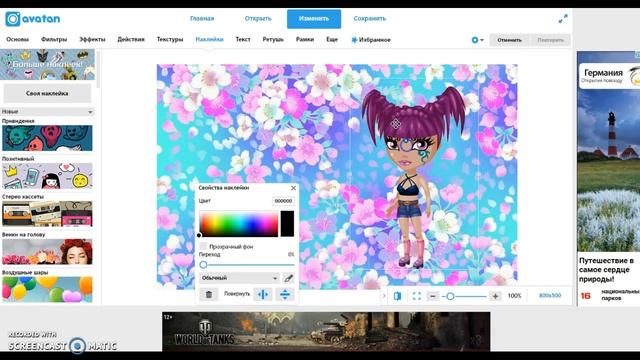The width and height of the screenshot is (640, 360).
Task: Switch to the Открыть tab
Action: 258,18
